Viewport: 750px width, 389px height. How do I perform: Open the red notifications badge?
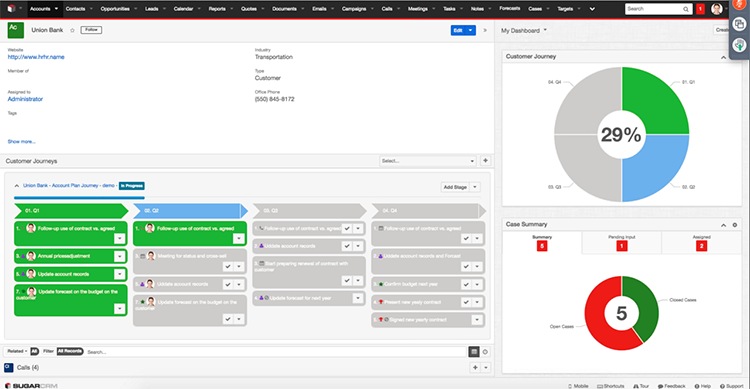coord(700,9)
